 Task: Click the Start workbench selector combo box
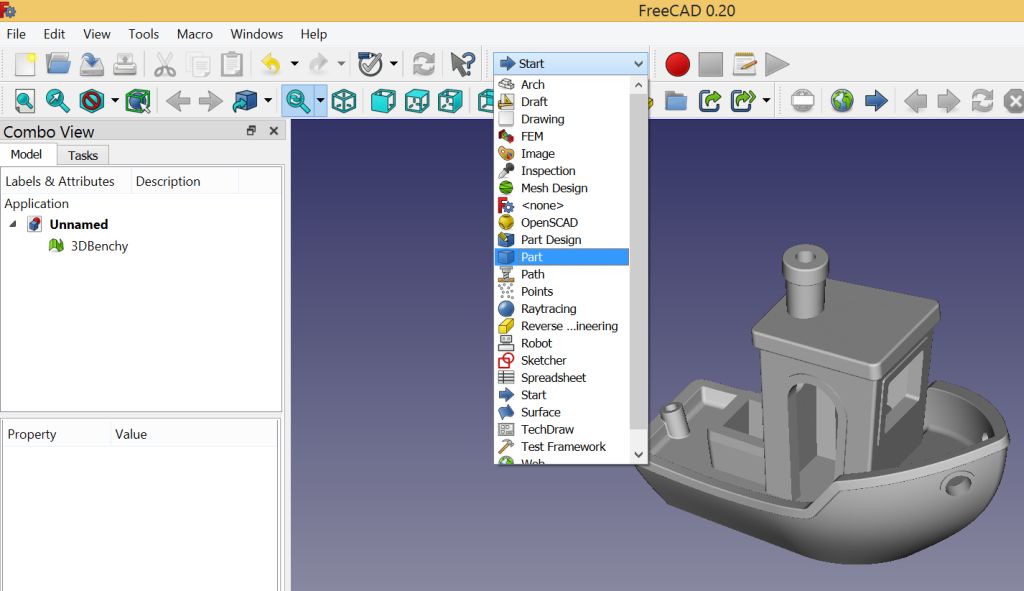click(x=571, y=63)
